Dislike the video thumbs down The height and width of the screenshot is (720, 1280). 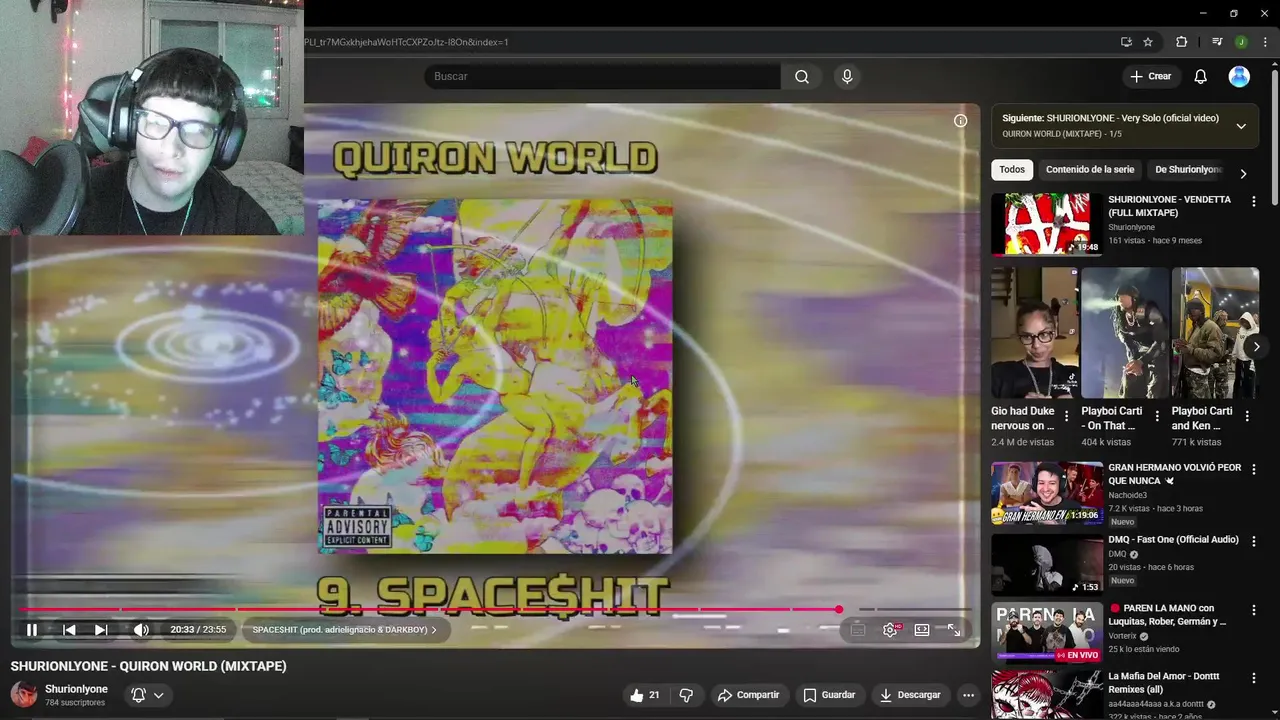686,695
